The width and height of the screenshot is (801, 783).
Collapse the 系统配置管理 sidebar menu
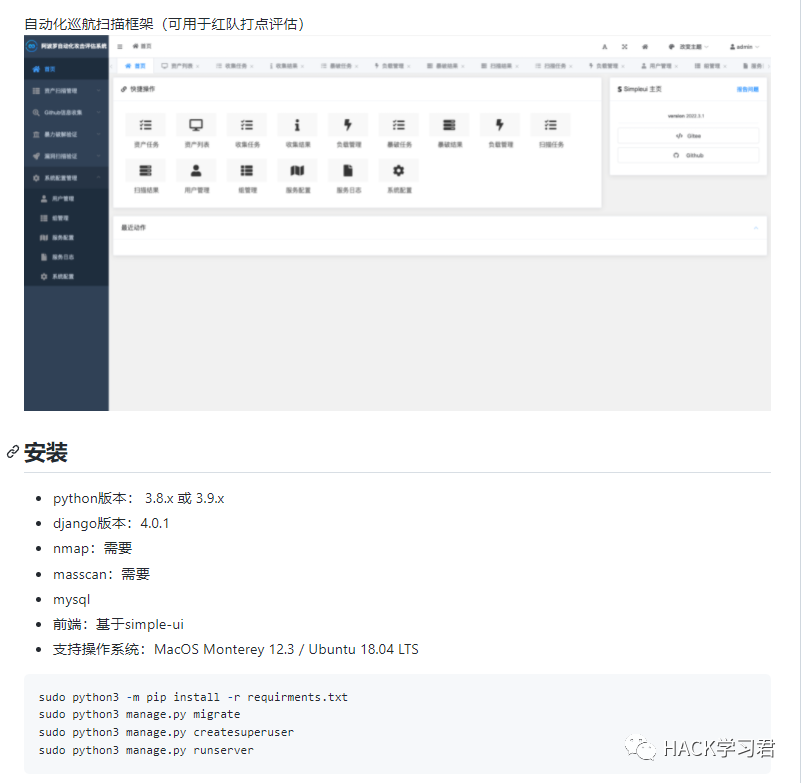[66, 178]
